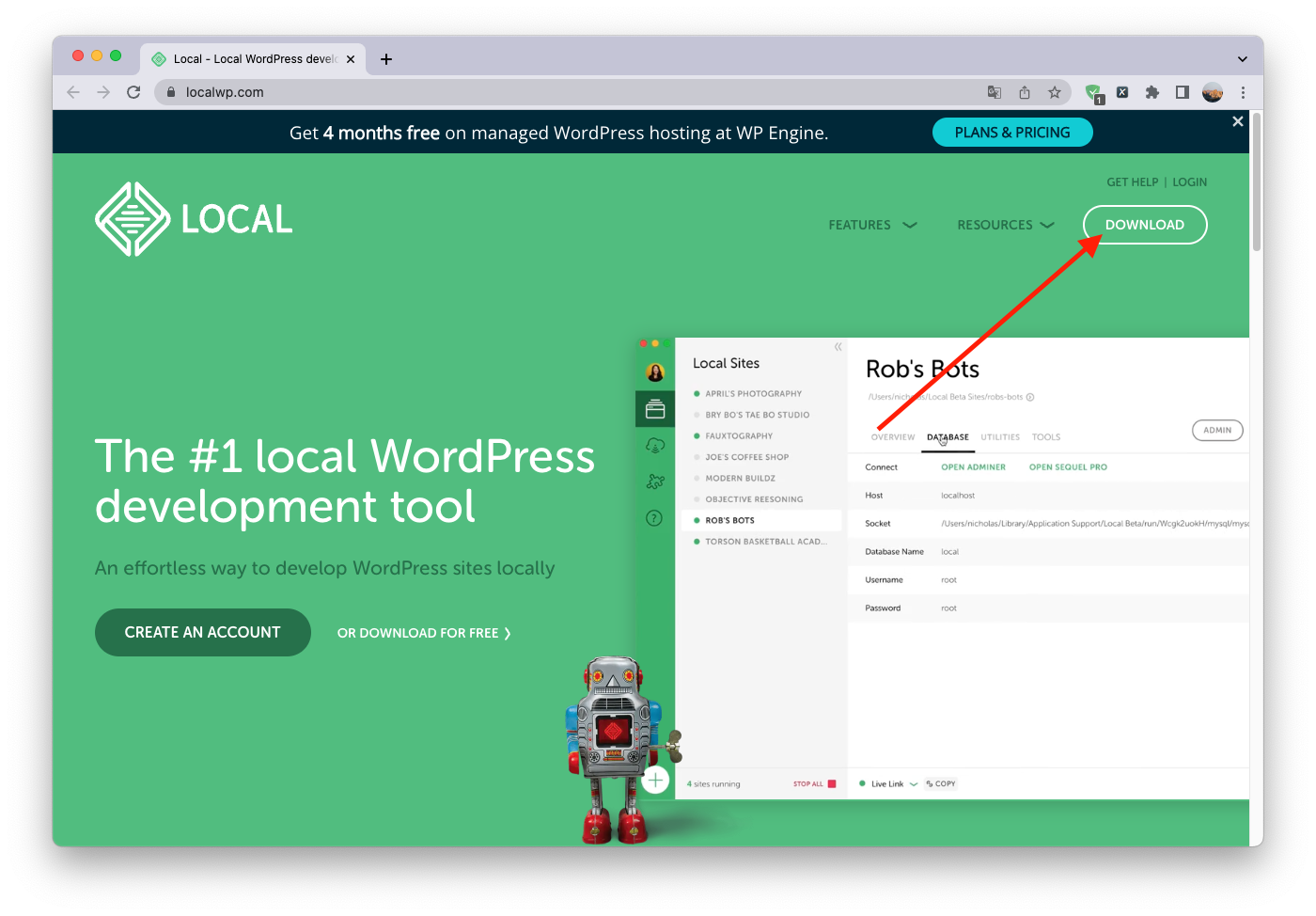
Task: Click the page vertical scrollbar
Action: click(1257, 182)
